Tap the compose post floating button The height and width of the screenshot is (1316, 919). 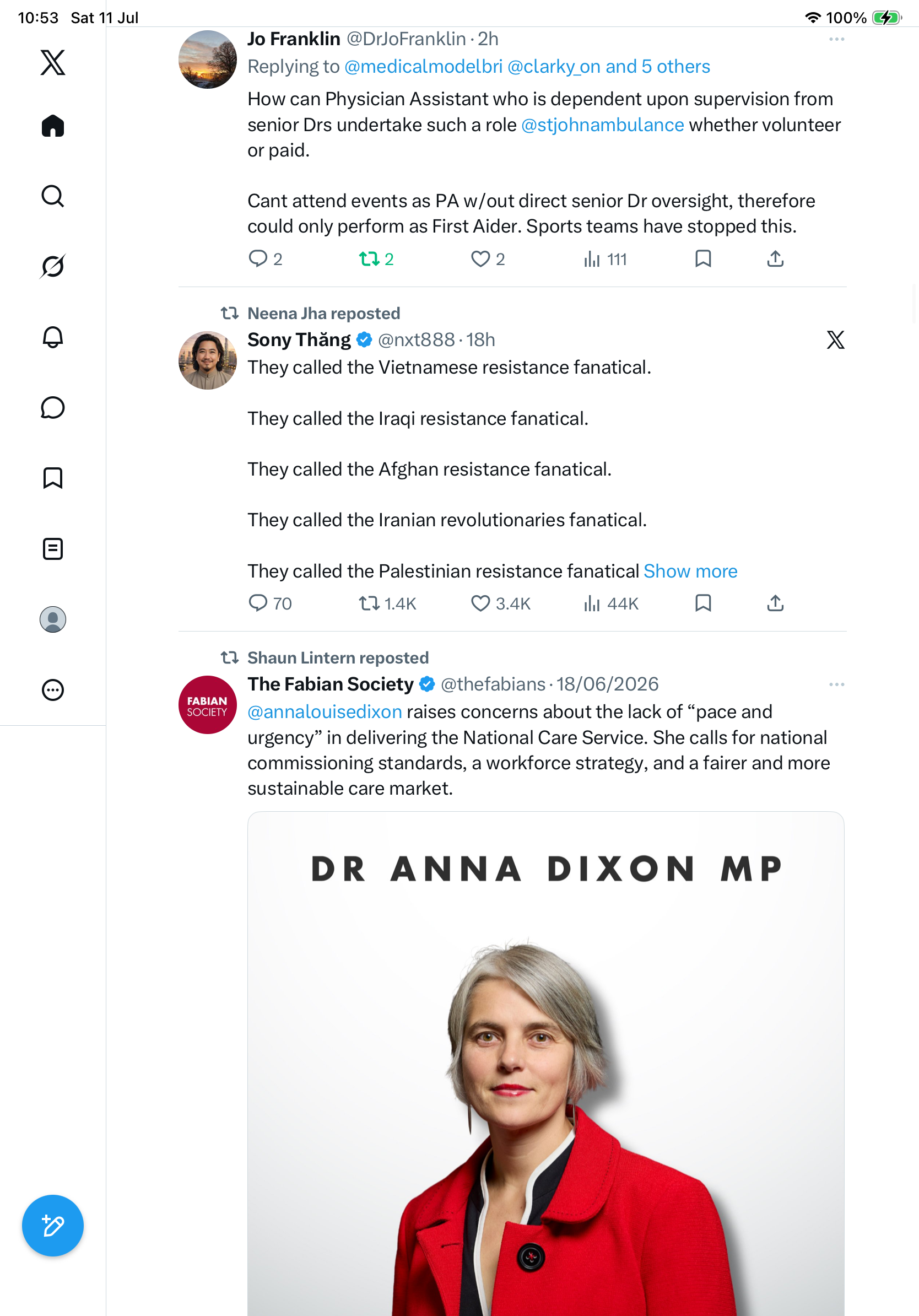click(53, 1226)
